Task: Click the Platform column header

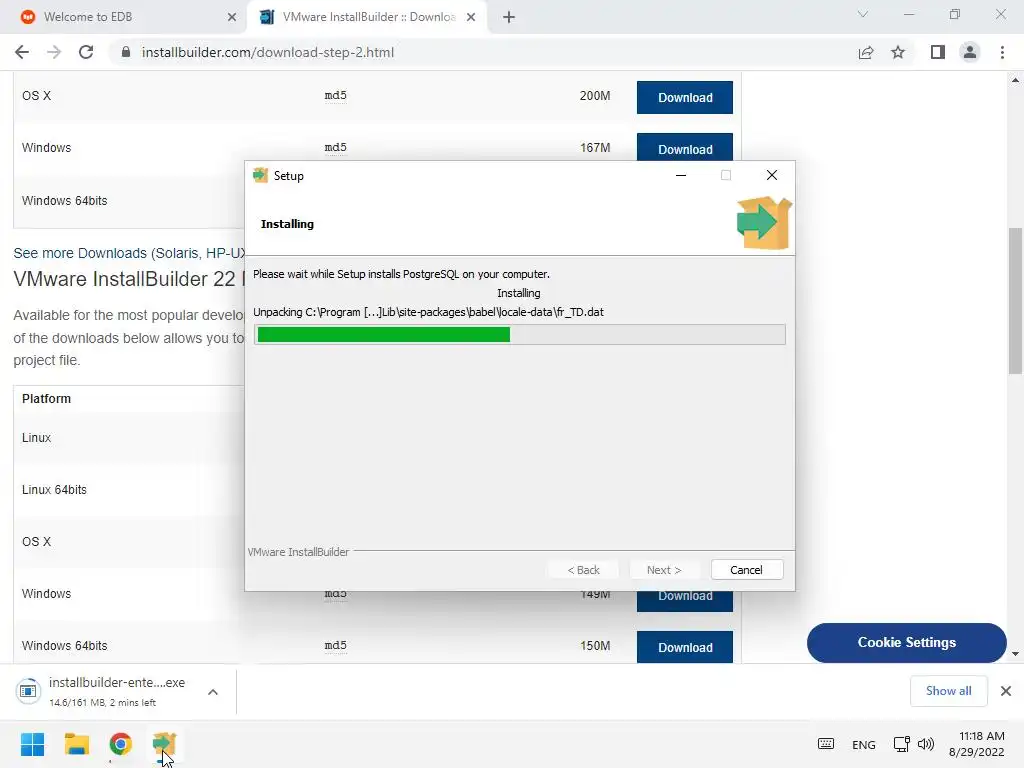Action: [46, 398]
